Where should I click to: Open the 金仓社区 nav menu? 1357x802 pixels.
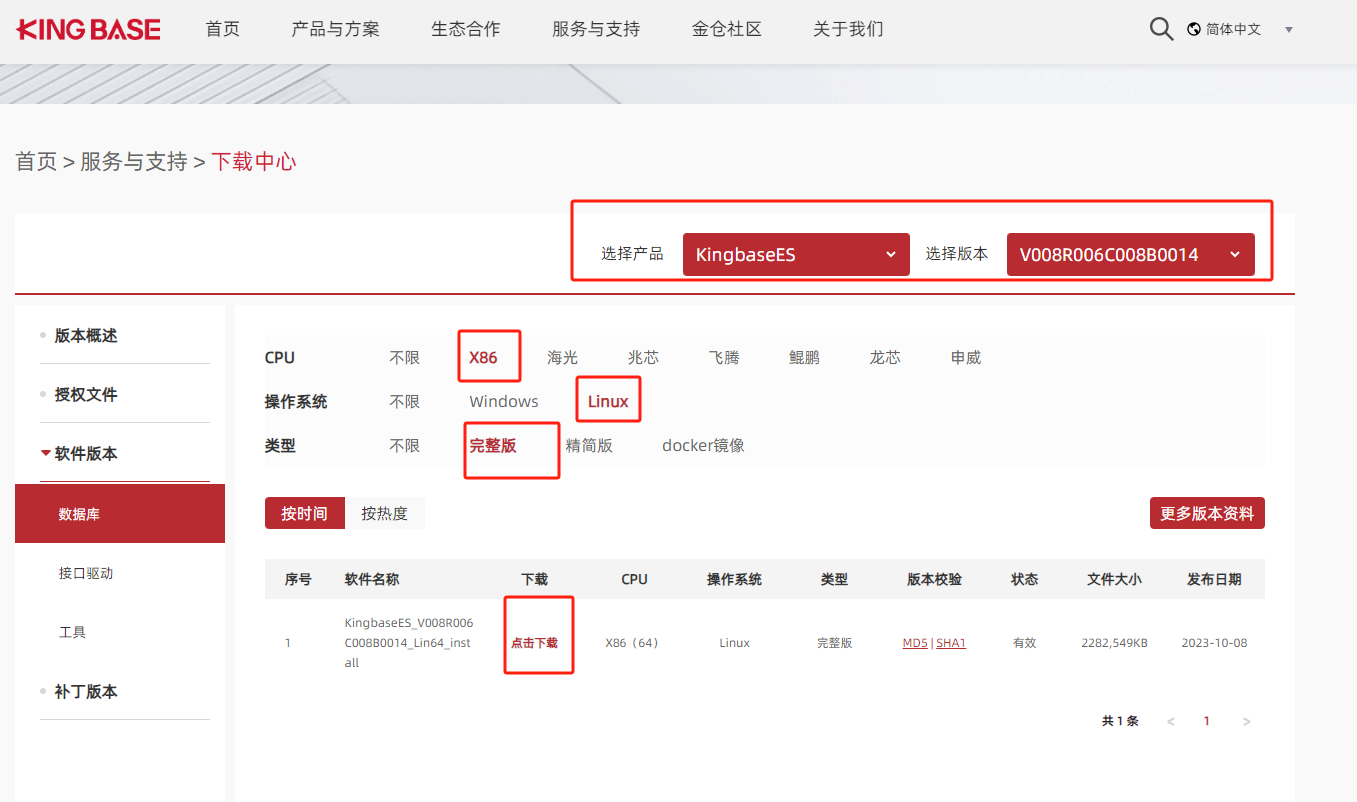click(727, 29)
